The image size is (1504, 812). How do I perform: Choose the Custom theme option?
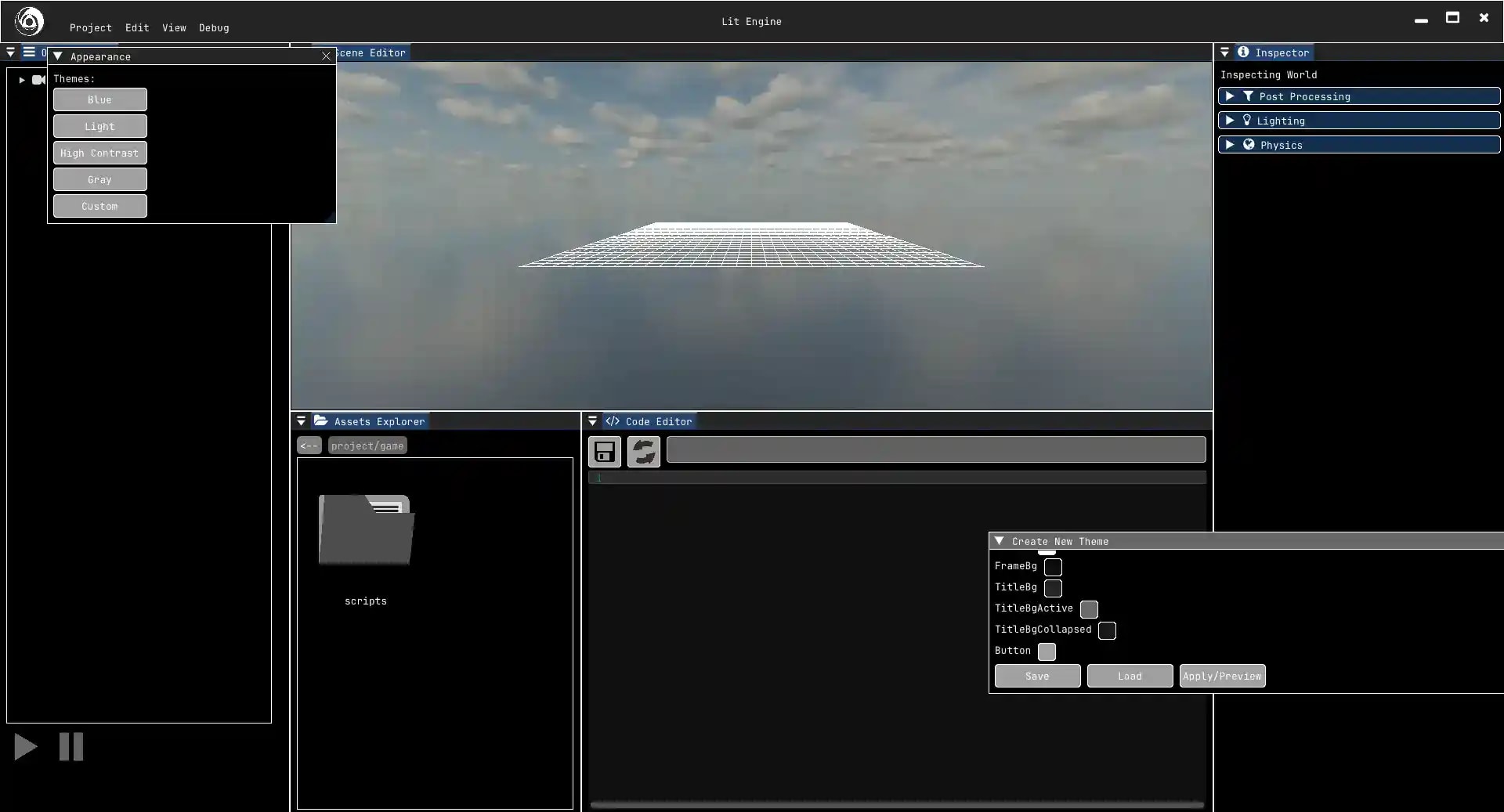[99, 206]
